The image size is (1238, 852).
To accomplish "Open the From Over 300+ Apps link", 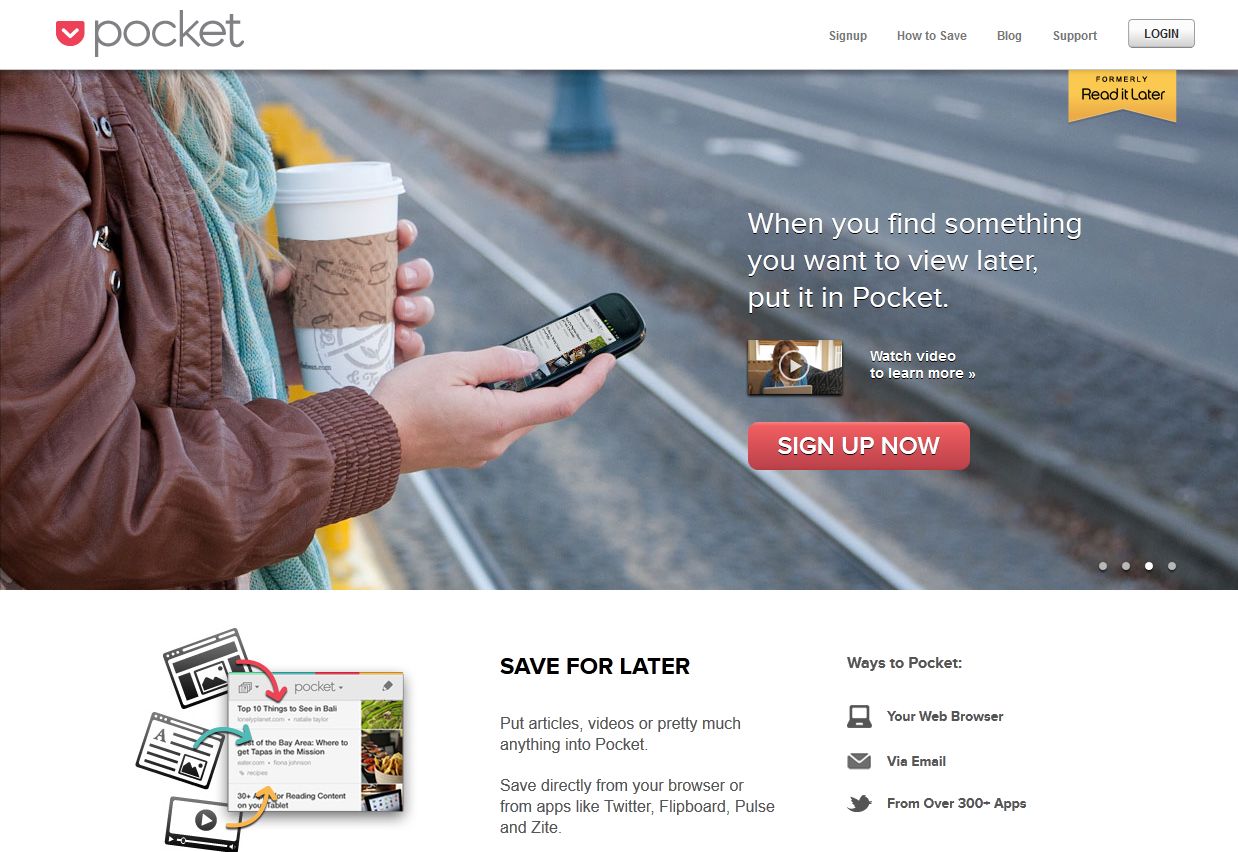I will click(x=956, y=803).
